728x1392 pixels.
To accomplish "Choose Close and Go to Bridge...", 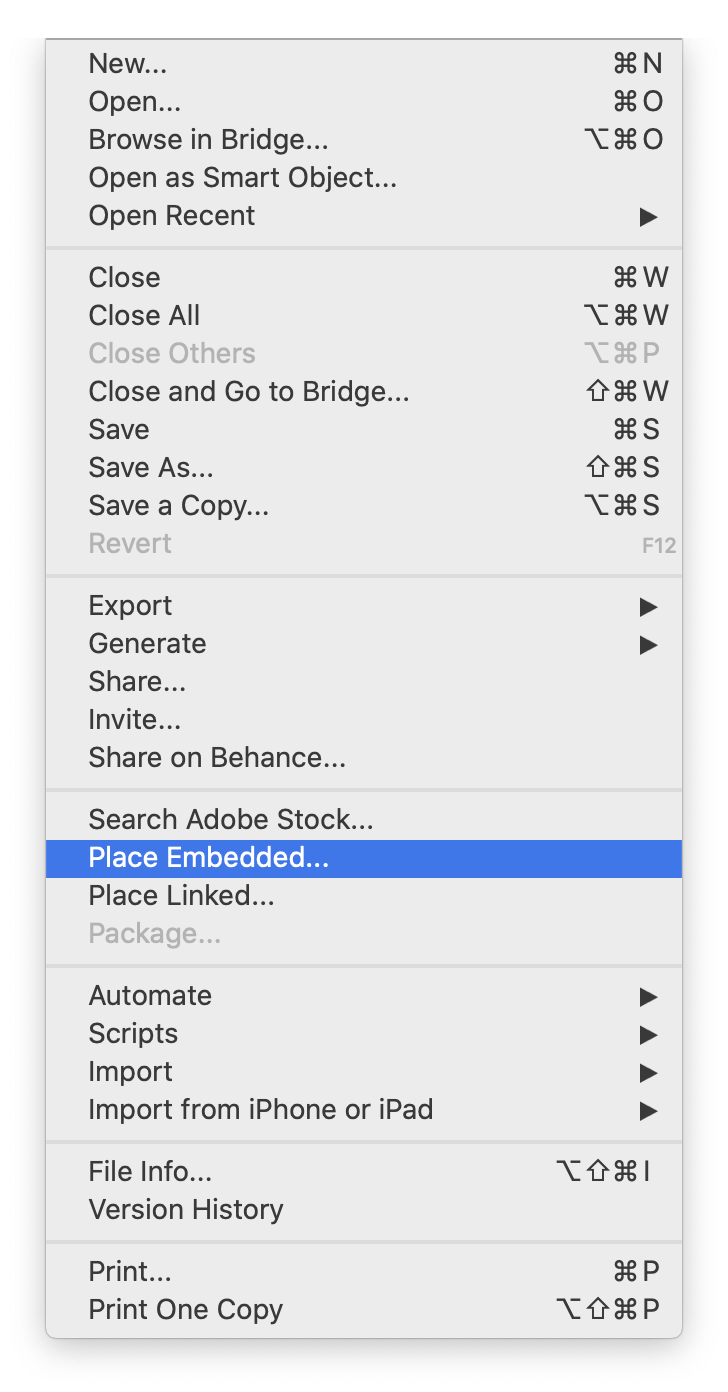I will [364, 392].
